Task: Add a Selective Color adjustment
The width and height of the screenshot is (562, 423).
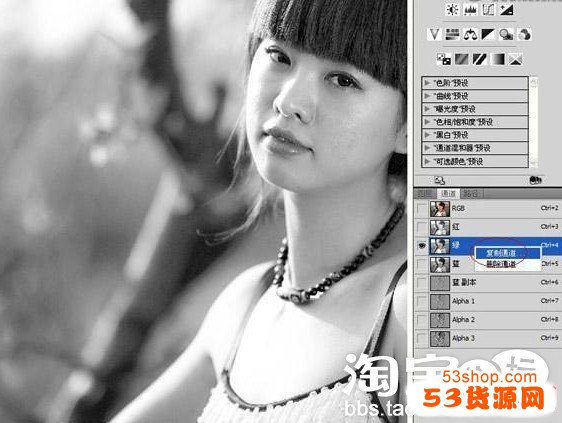Action: (x=515, y=59)
